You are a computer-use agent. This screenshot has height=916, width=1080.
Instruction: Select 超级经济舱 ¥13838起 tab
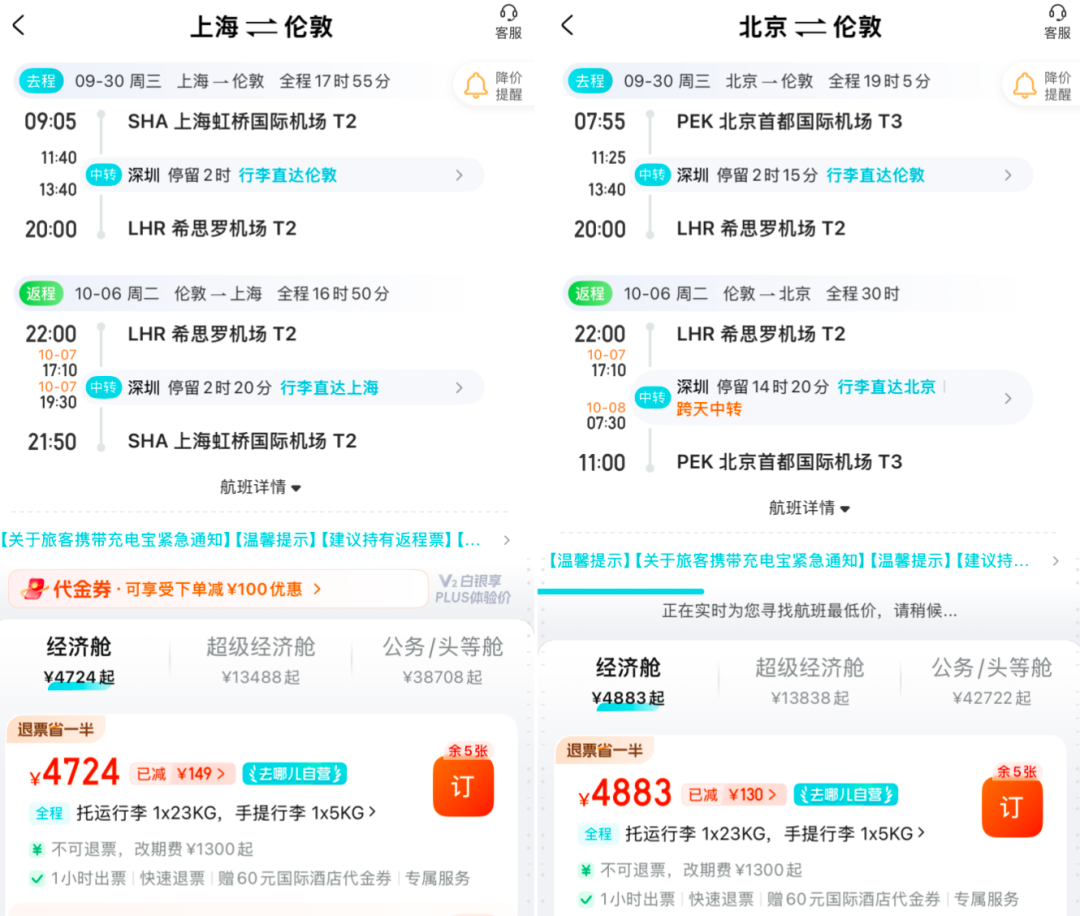pyautogui.click(x=809, y=680)
